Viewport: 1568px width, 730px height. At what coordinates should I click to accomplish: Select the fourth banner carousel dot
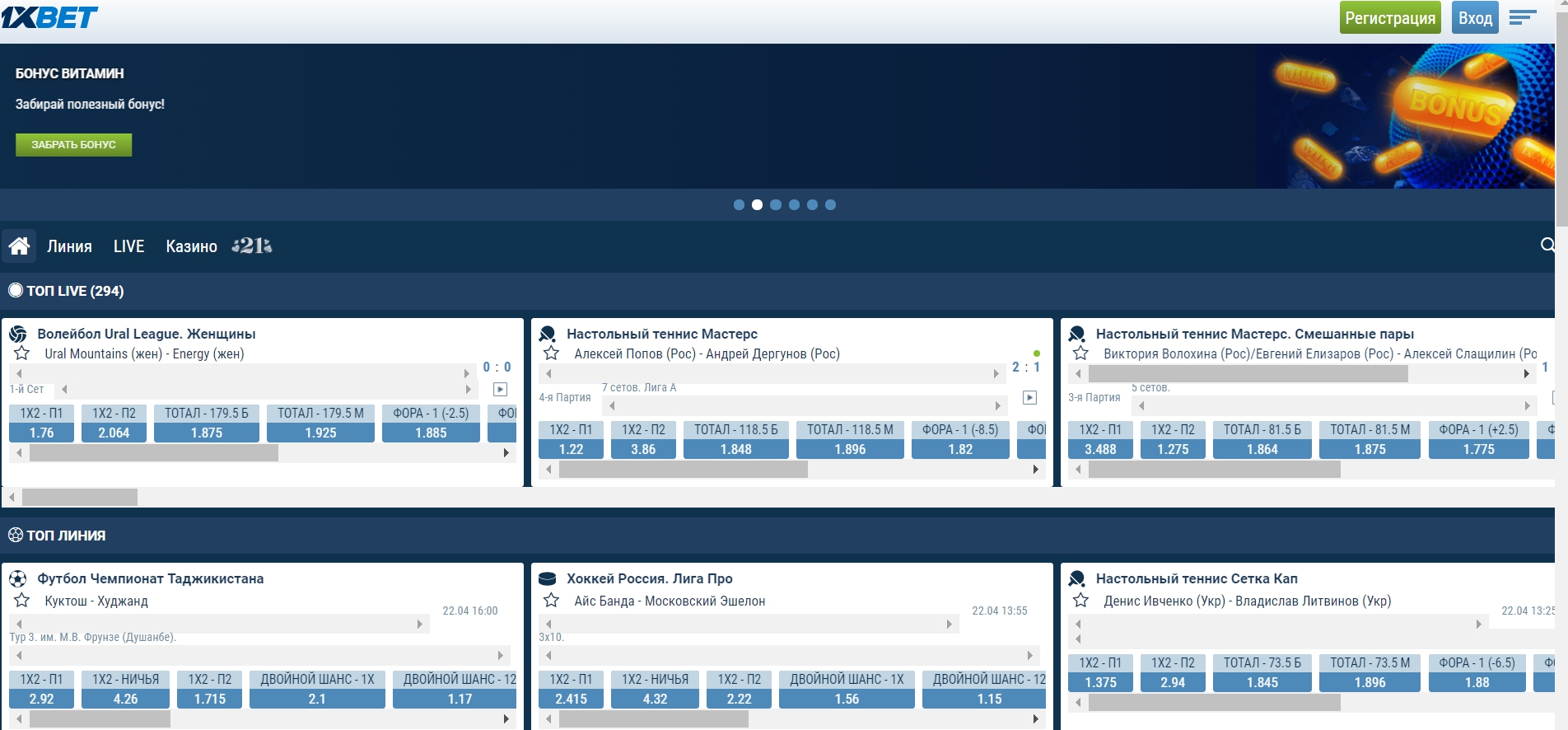(794, 204)
